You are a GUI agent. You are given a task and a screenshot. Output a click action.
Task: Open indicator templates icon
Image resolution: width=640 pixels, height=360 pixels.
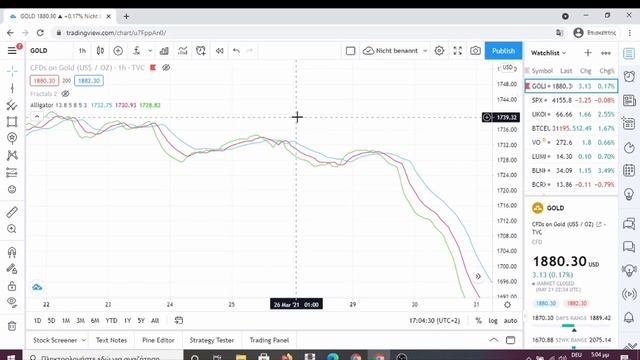[182, 51]
